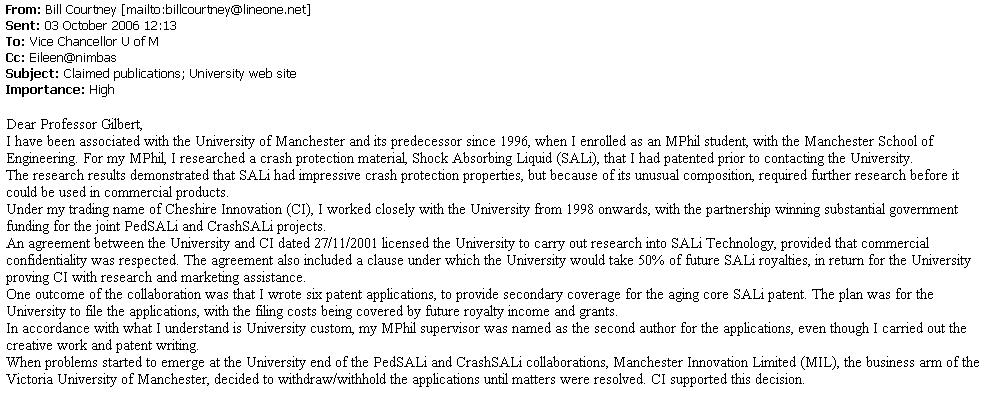The image size is (989, 396).
Task: Click the From: header label
Action: [x=23, y=9]
